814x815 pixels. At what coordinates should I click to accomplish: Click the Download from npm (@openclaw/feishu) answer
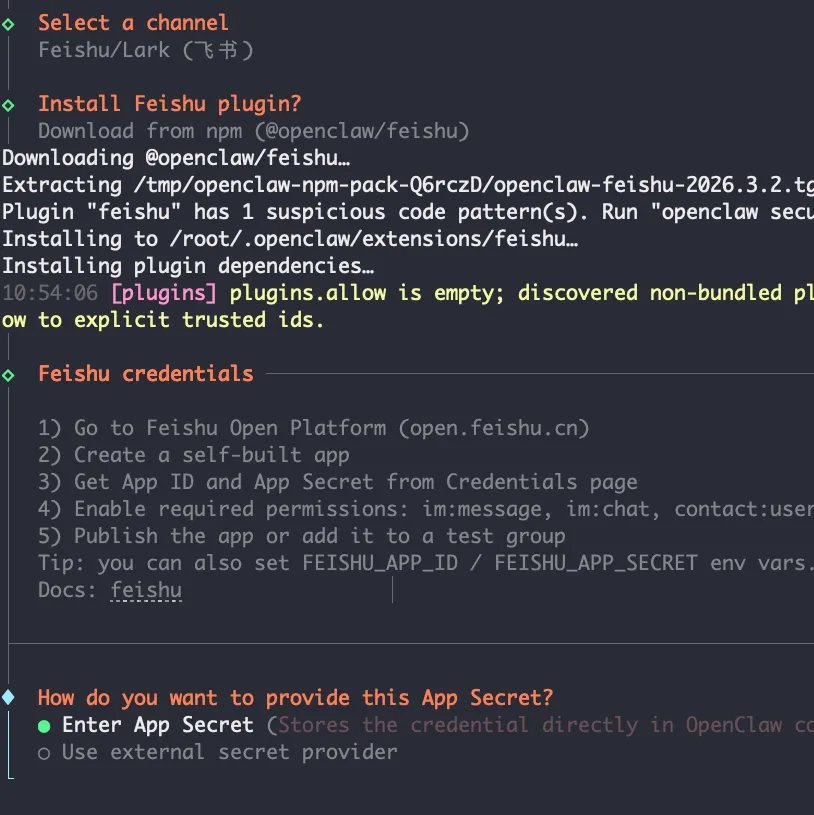(x=253, y=131)
